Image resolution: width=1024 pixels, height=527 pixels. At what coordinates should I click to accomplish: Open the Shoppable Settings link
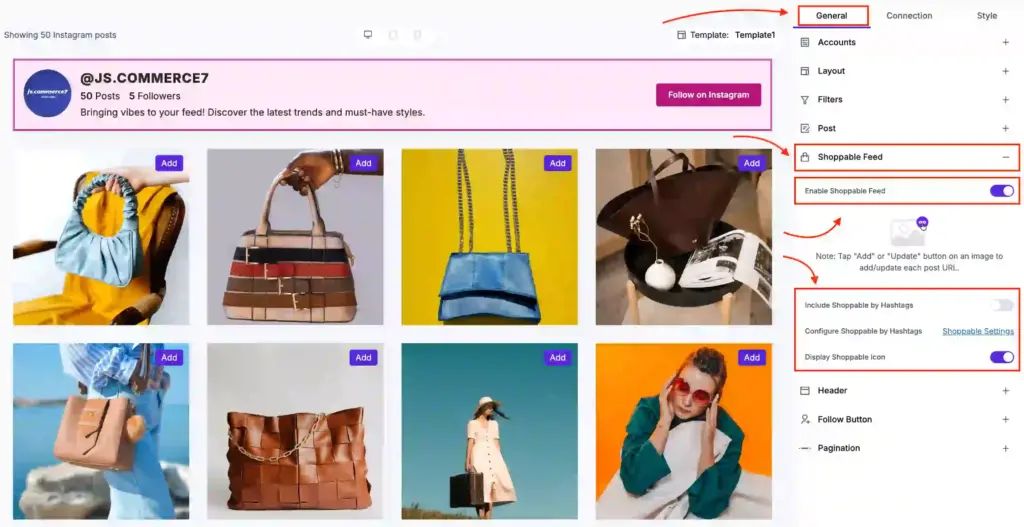coord(978,331)
